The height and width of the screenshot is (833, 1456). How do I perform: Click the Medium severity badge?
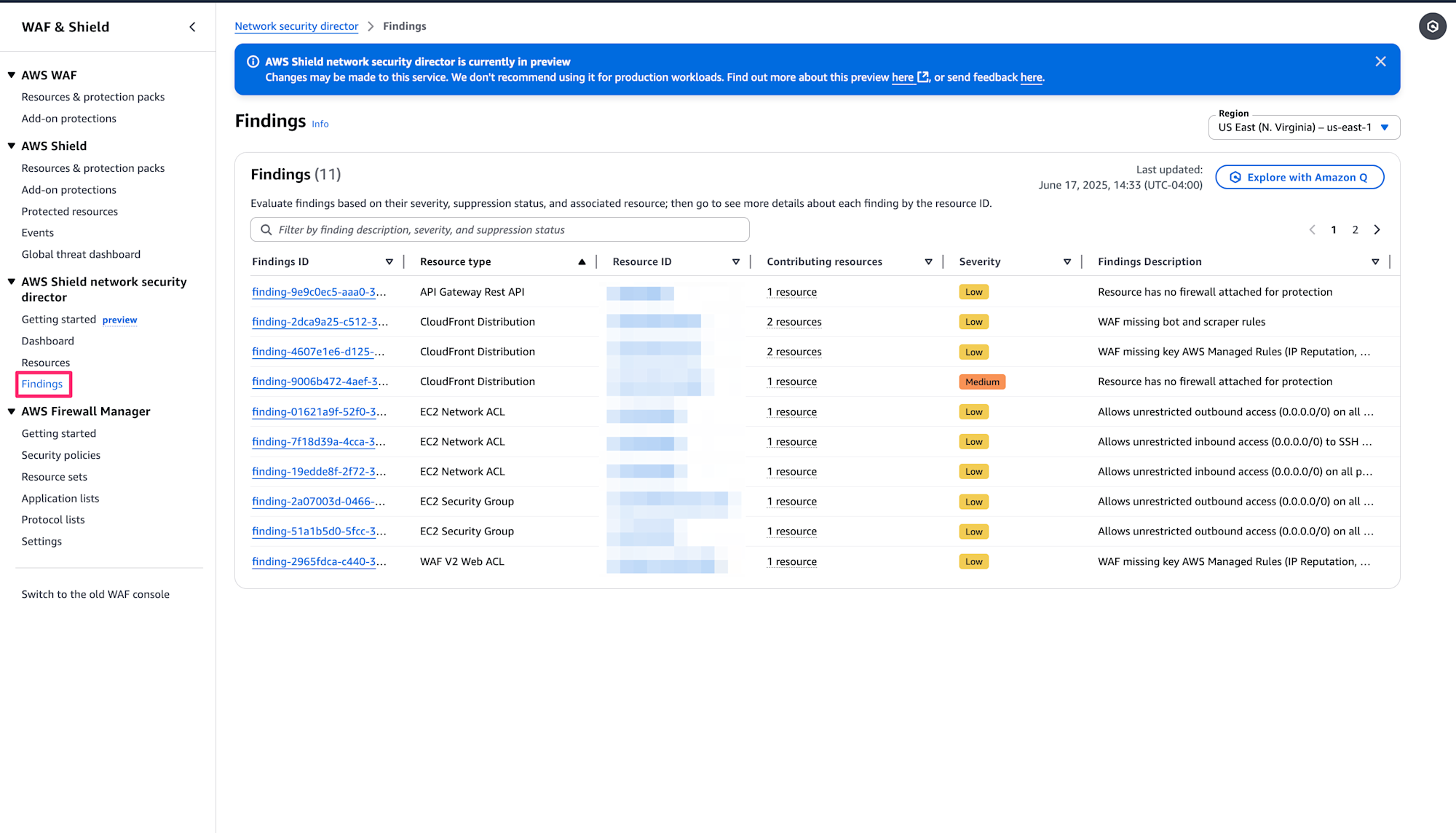pos(982,382)
